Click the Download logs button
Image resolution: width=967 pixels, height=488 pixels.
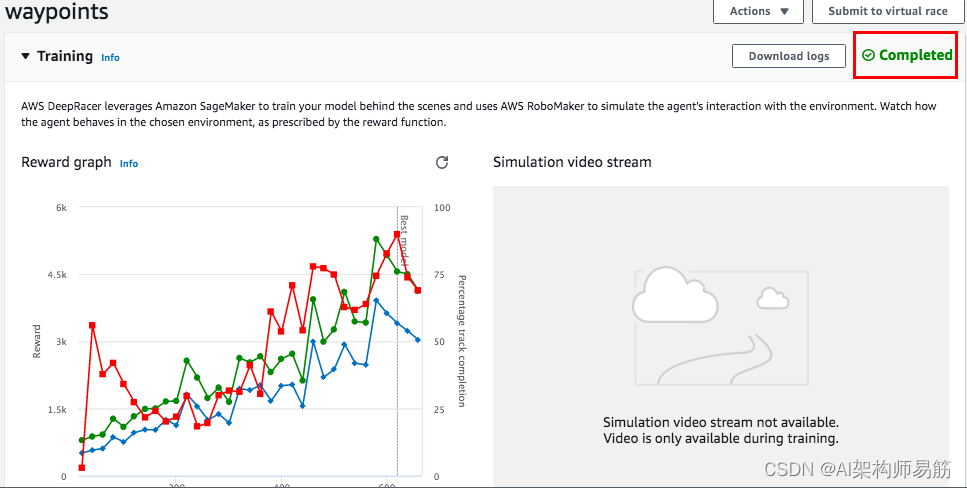[789, 56]
